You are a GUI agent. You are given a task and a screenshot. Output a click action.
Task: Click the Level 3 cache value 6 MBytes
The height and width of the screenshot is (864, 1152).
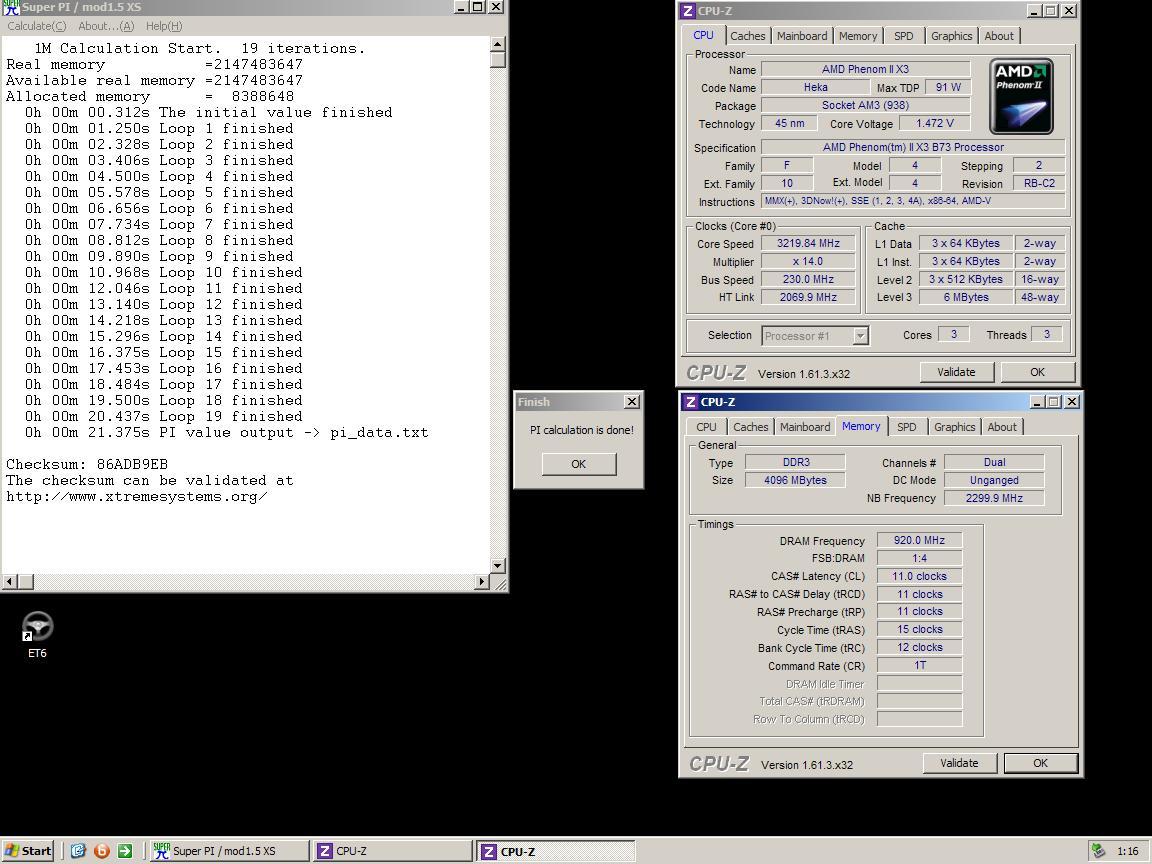coord(965,298)
